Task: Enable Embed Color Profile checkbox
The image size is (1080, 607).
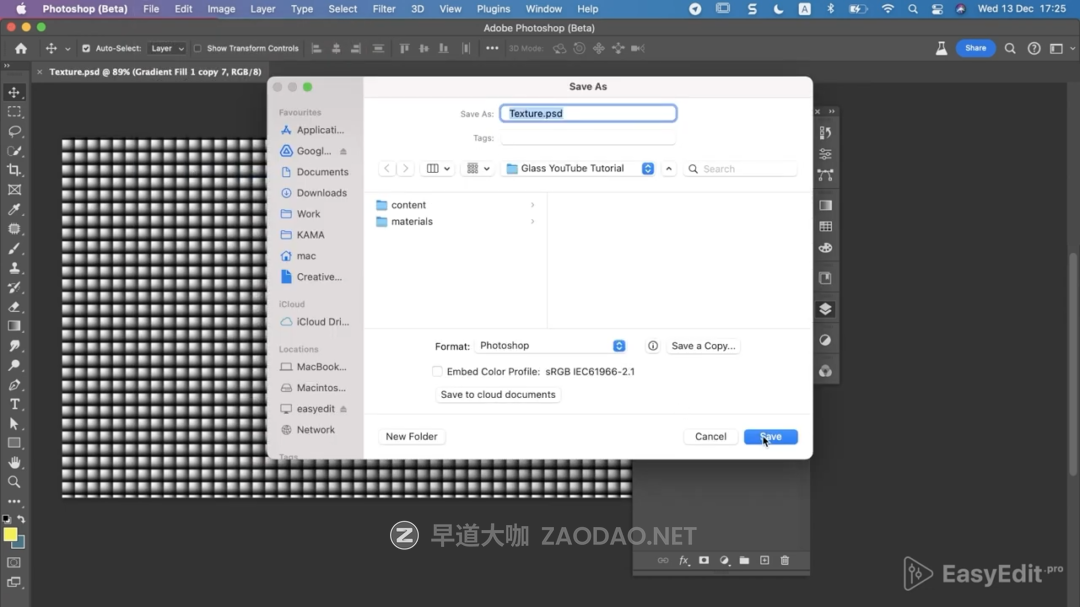Action: coord(437,372)
